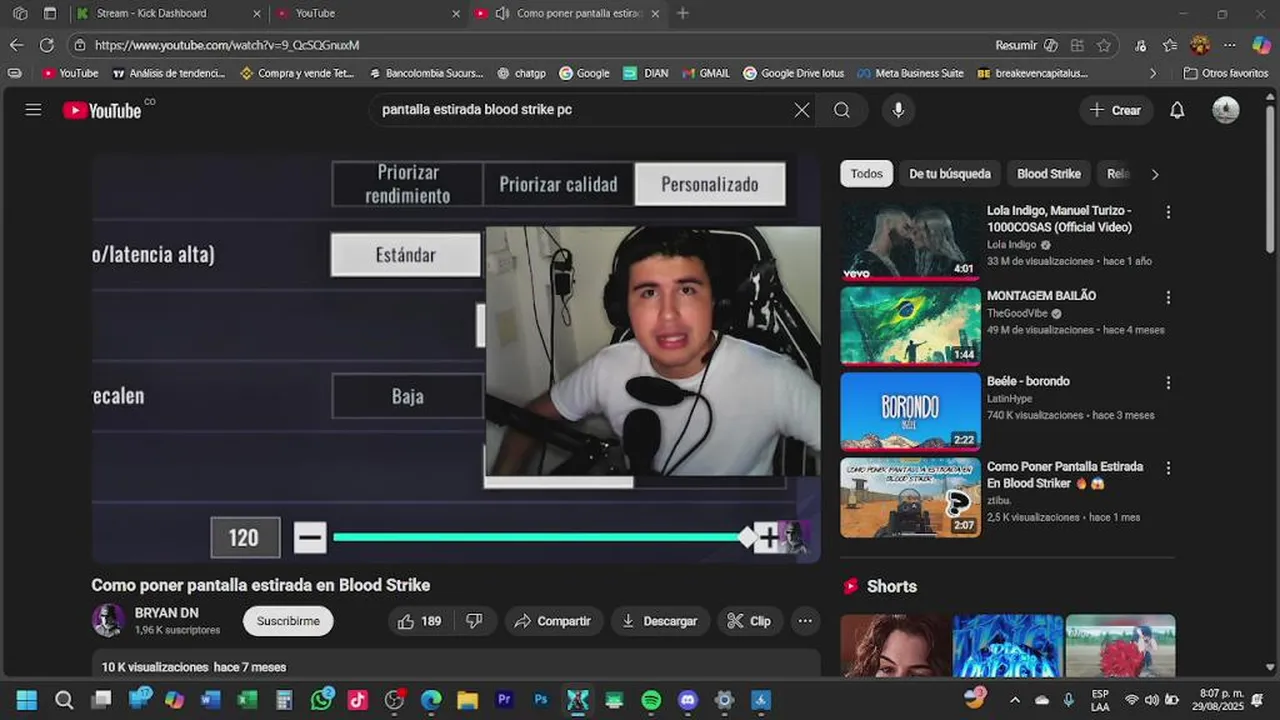This screenshot has width=1280, height=720.
Task: Open the GMAIL bookmark
Action: point(706,73)
